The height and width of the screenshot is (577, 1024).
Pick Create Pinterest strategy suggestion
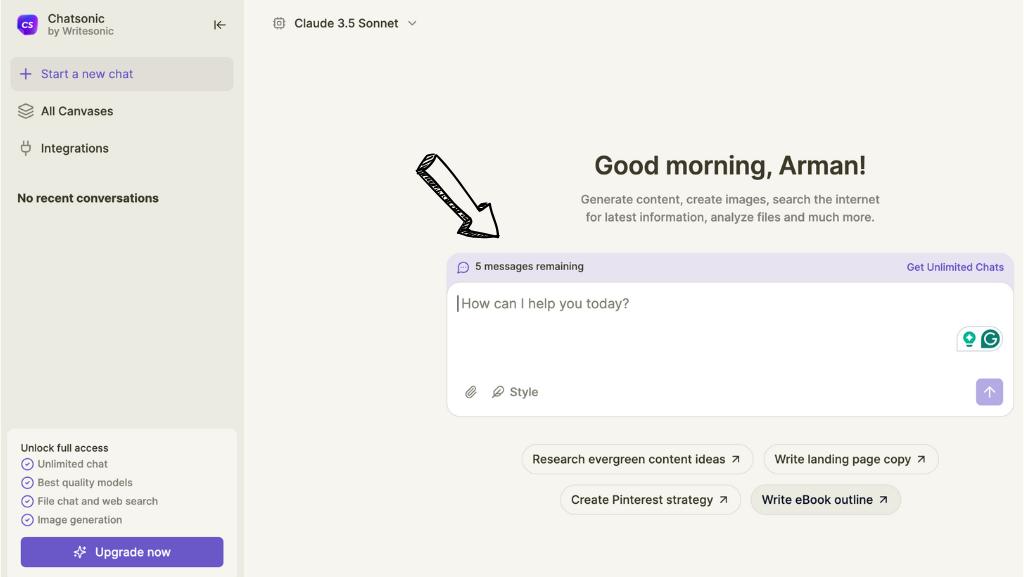(x=650, y=500)
